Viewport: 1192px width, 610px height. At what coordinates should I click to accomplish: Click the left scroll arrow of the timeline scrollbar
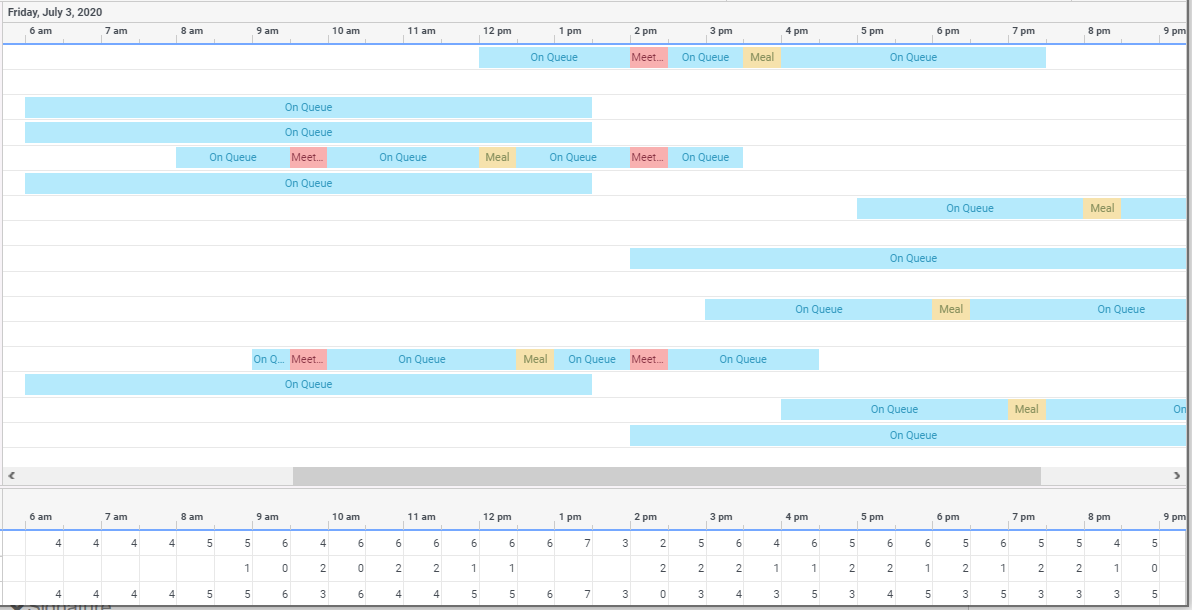(11, 474)
